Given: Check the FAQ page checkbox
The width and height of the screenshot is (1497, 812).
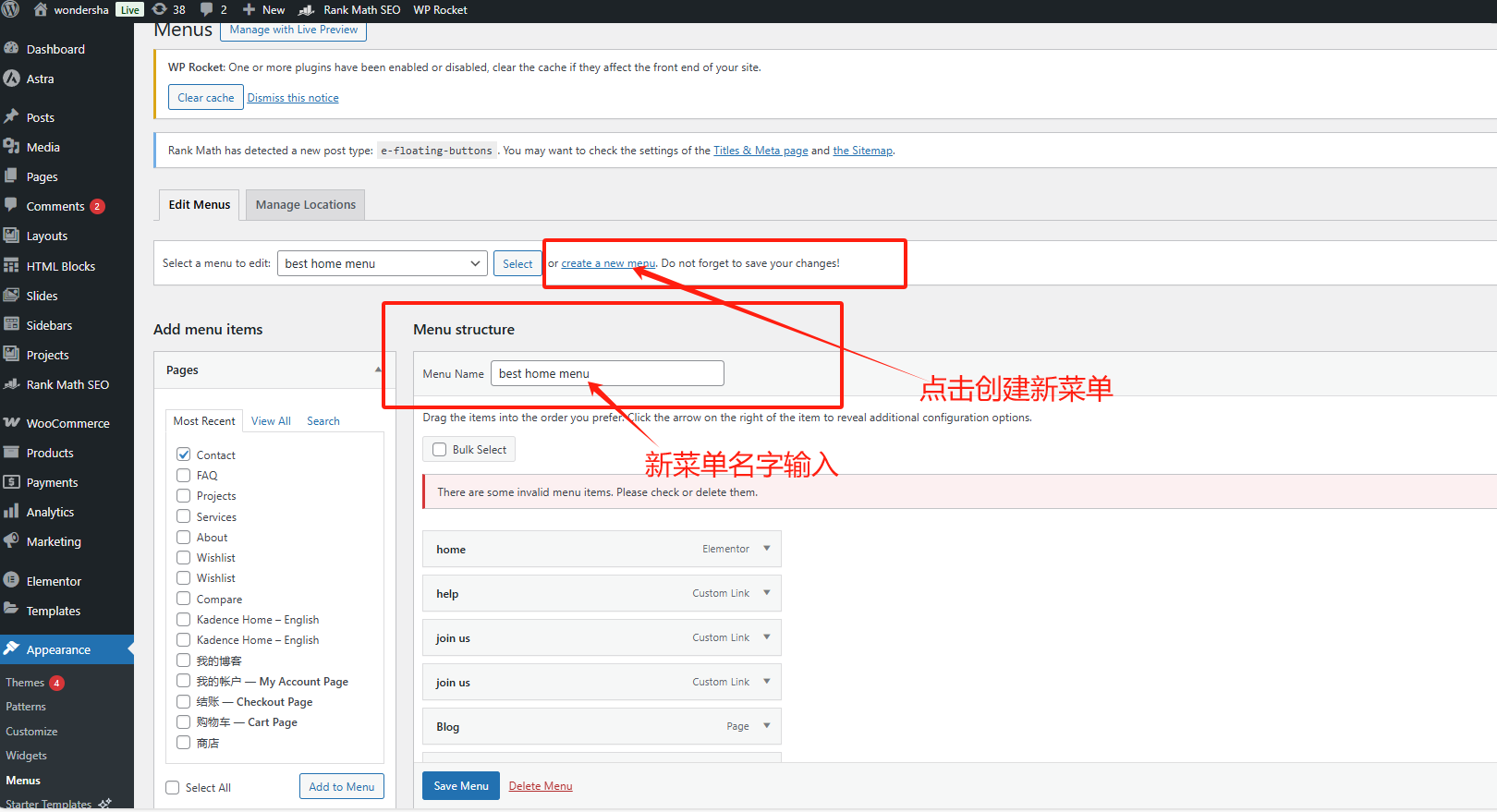Looking at the screenshot, I should [184, 475].
